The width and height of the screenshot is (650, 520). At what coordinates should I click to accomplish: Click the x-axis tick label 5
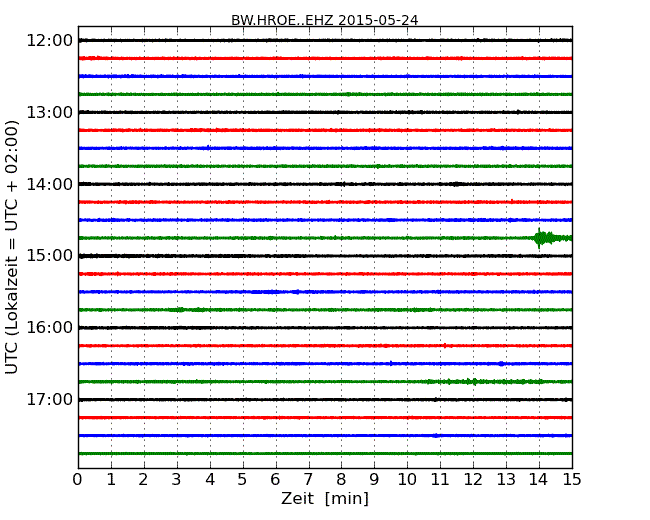click(x=243, y=480)
